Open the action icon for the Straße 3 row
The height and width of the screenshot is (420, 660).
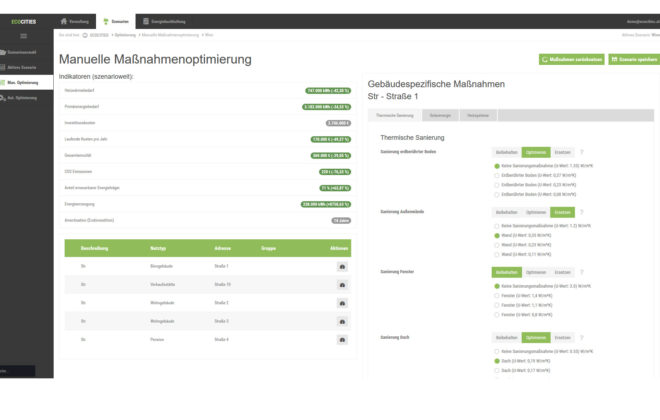tap(342, 322)
